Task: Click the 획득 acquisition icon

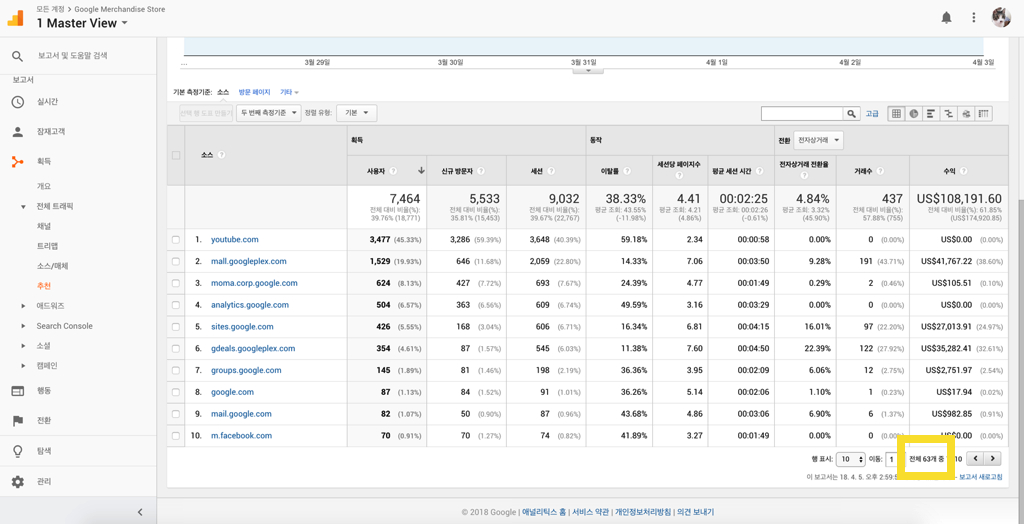Action: (x=18, y=161)
